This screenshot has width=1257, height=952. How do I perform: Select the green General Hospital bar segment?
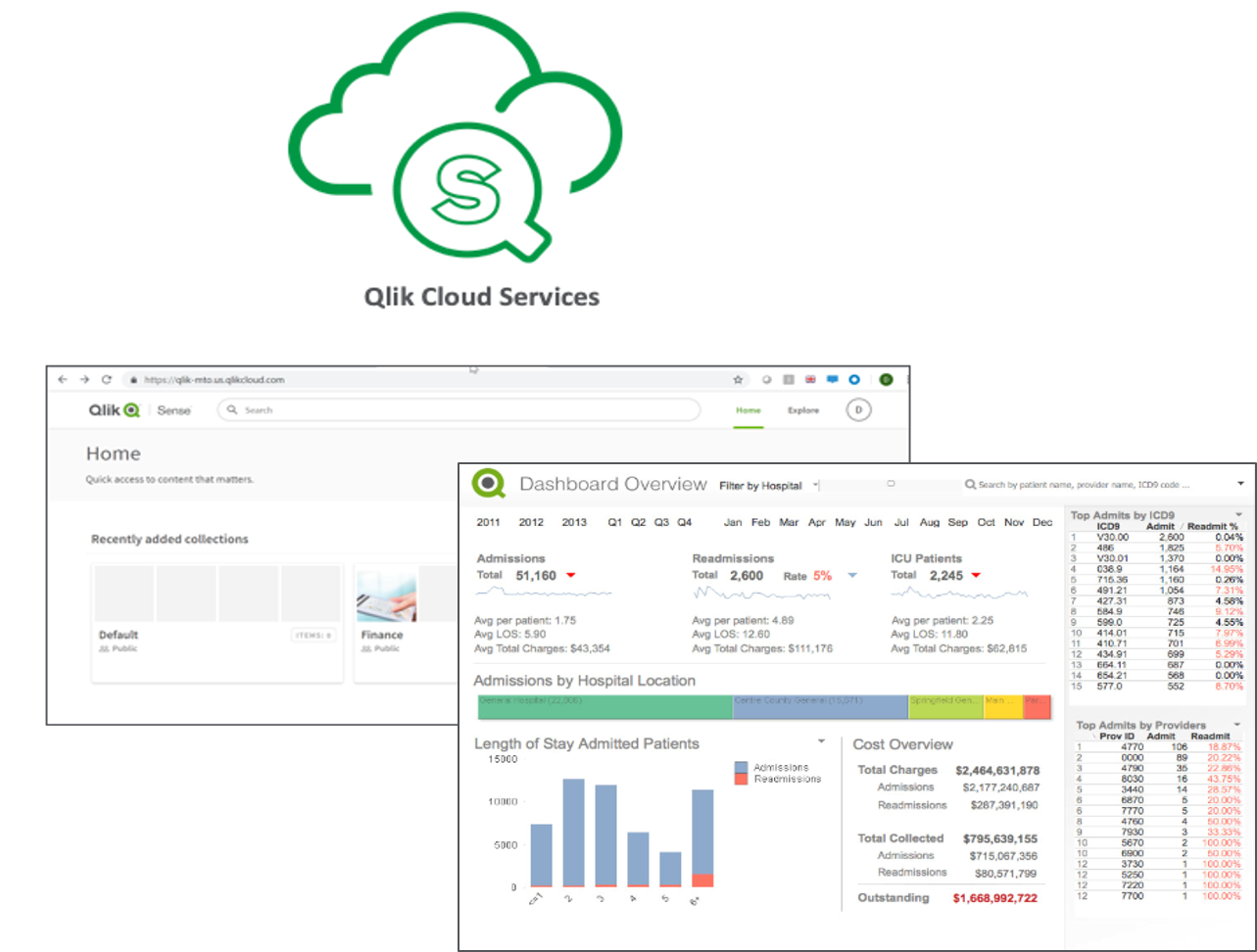pyautogui.click(x=605, y=707)
